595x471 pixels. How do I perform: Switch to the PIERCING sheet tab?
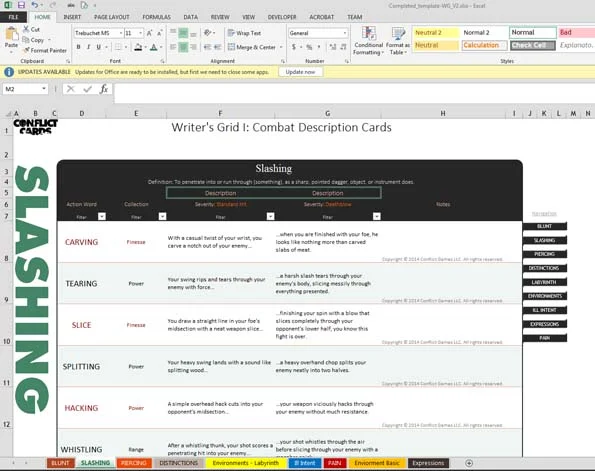coord(134,463)
